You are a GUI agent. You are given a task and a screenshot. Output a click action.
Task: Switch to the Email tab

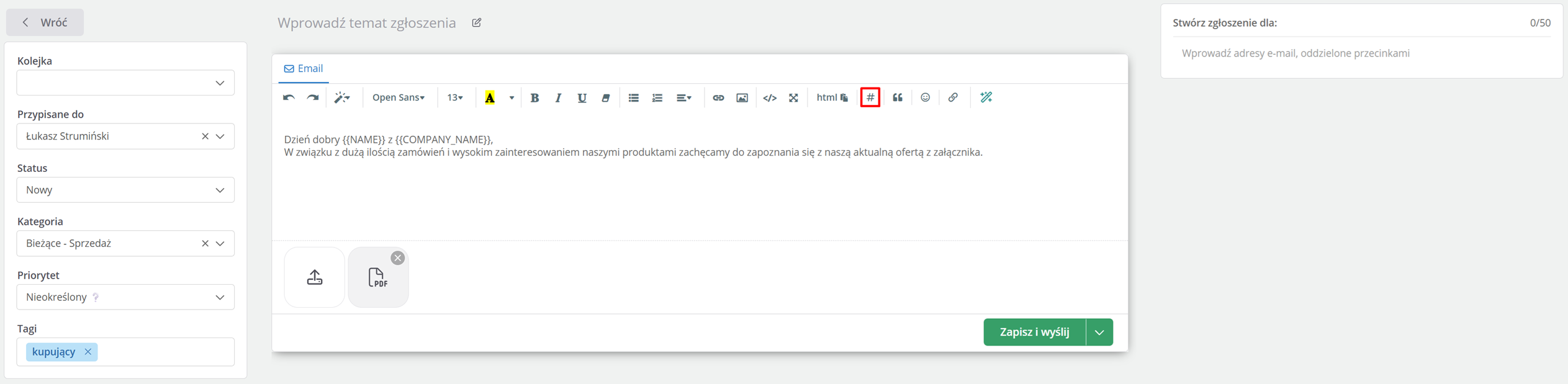coord(304,68)
